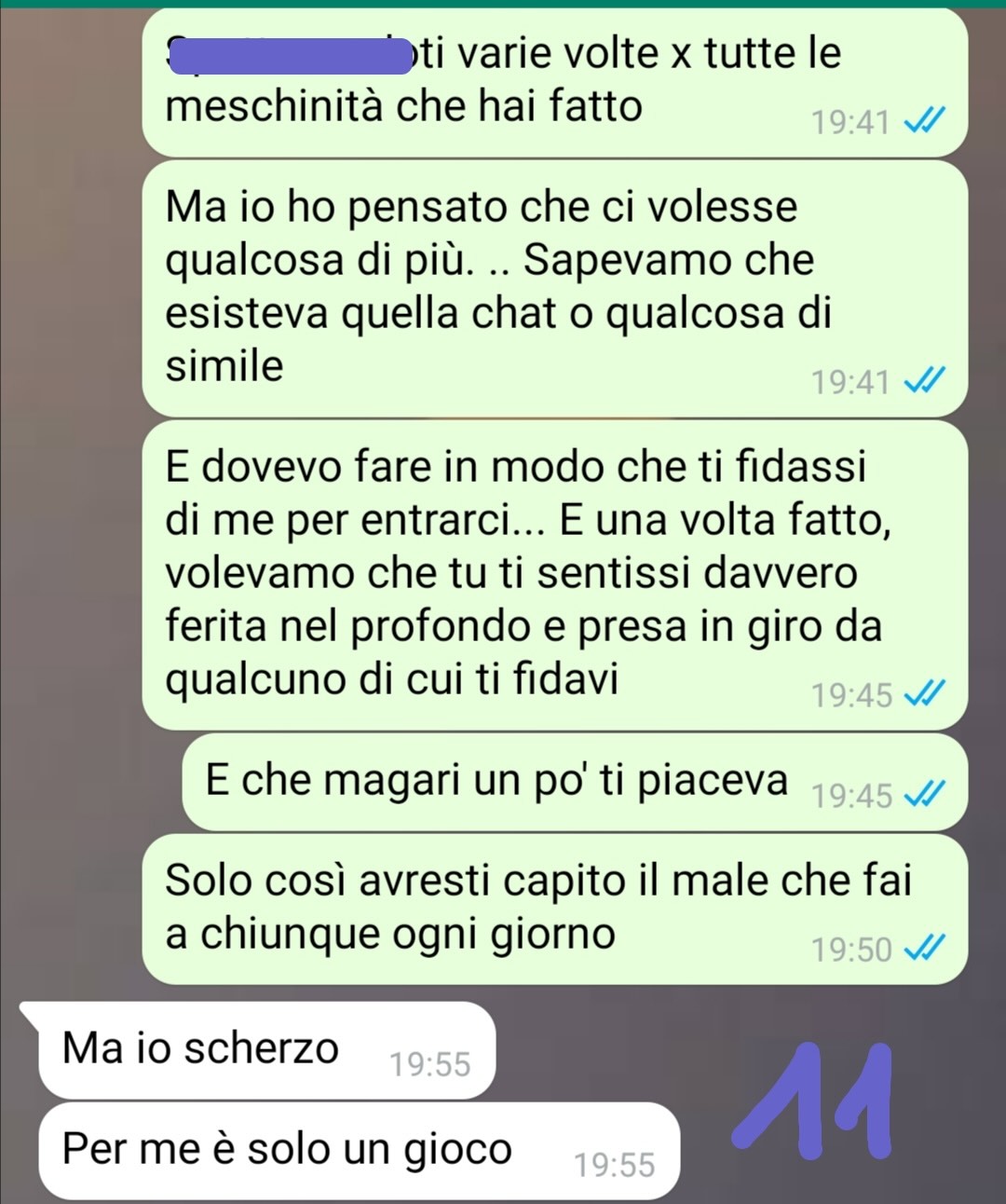Click the 19:41 timestamp on the 'simile' message
The height and width of the screenshot is (1204, 1006).
(x=850, y=382)
